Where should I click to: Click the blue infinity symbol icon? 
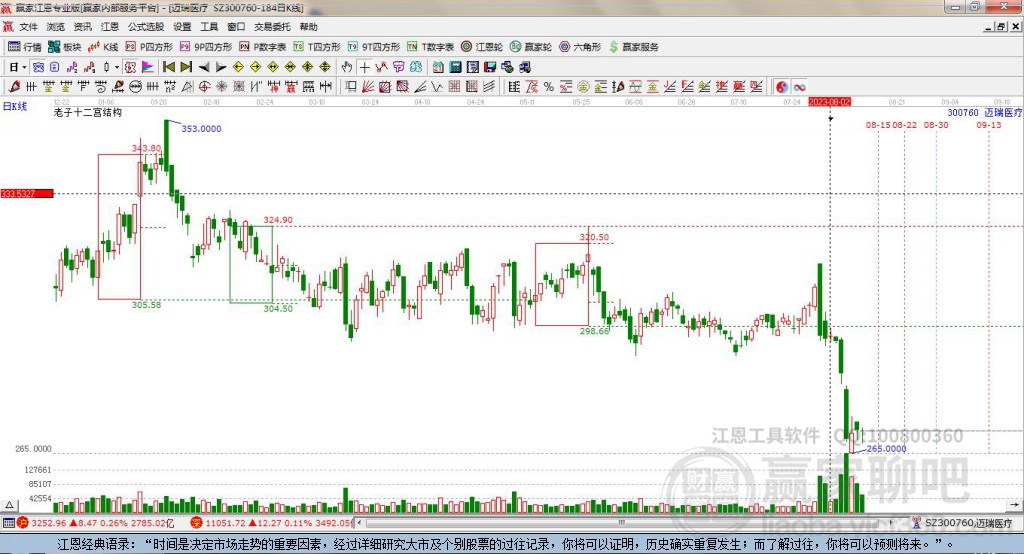(799, 87)
